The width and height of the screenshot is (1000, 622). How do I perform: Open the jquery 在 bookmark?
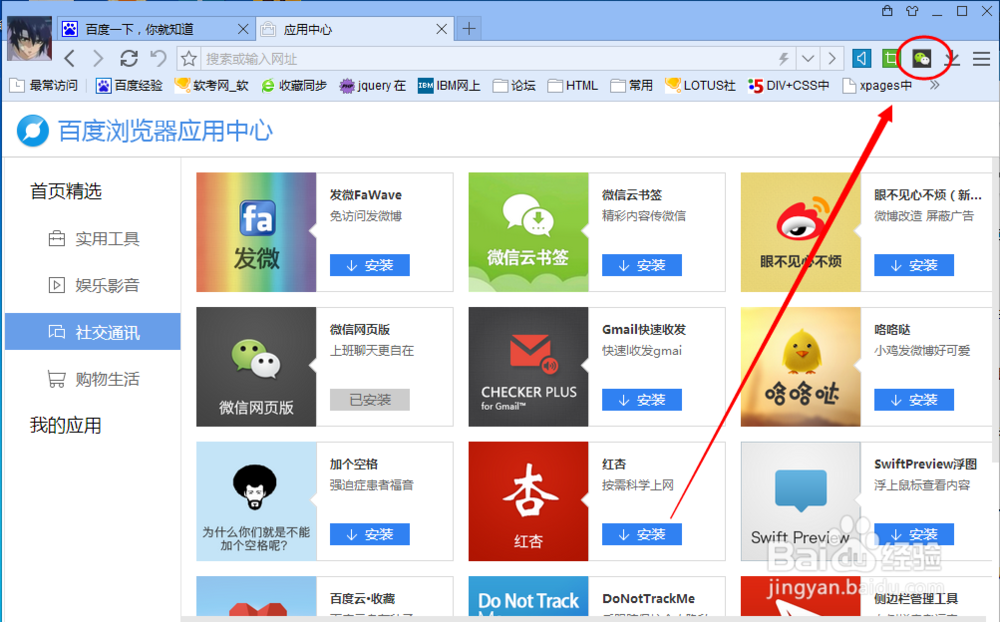[373, 85]
